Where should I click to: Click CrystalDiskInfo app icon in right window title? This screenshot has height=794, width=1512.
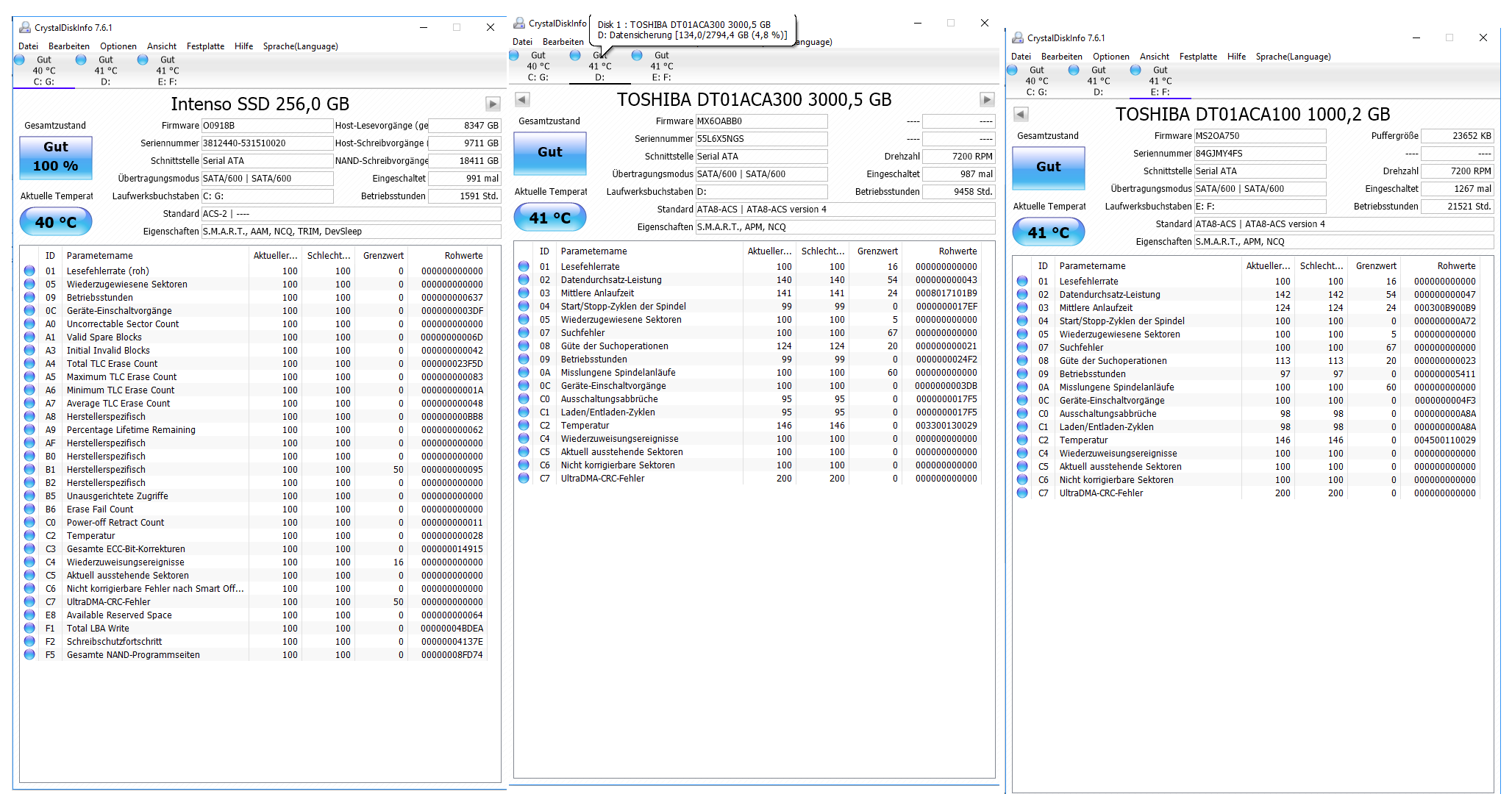[1018, 37]
